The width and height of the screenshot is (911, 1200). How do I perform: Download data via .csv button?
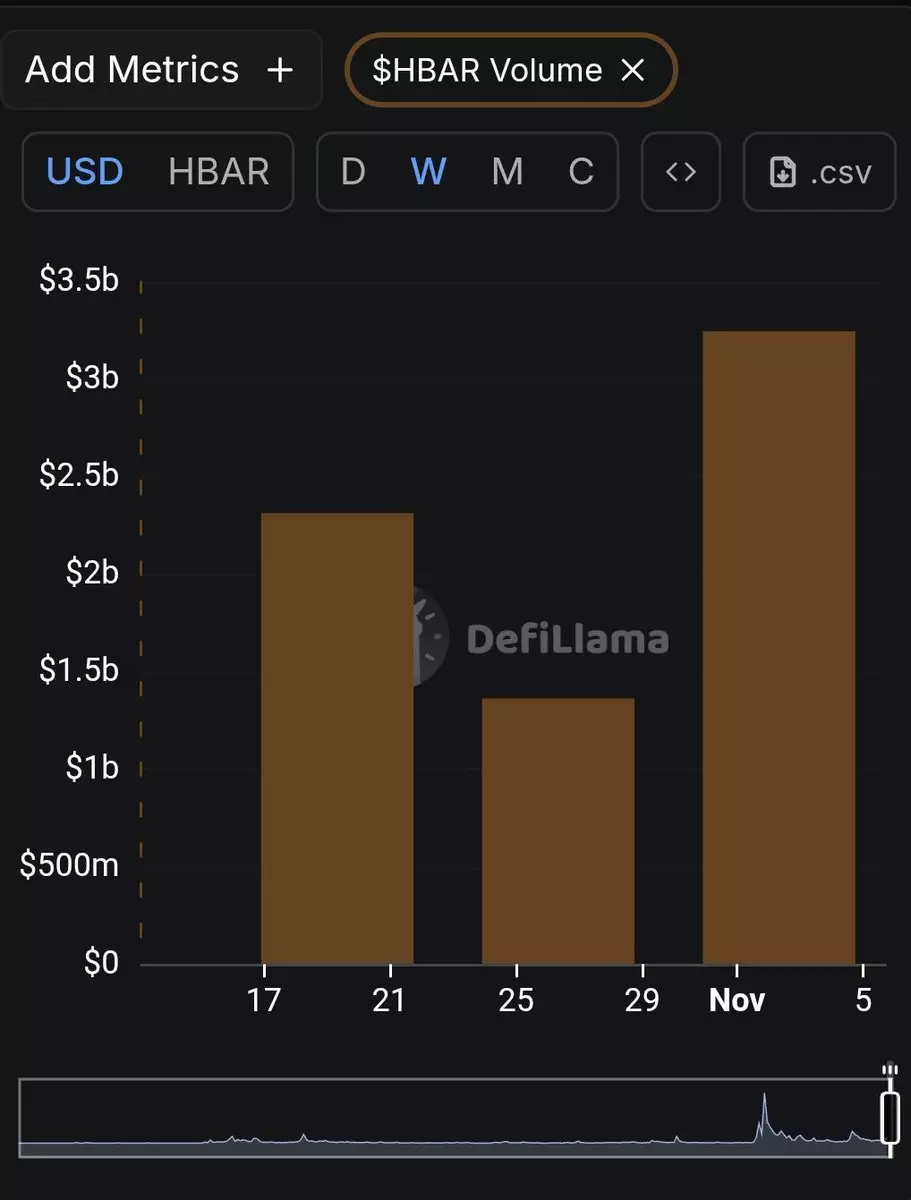point(819,172)
